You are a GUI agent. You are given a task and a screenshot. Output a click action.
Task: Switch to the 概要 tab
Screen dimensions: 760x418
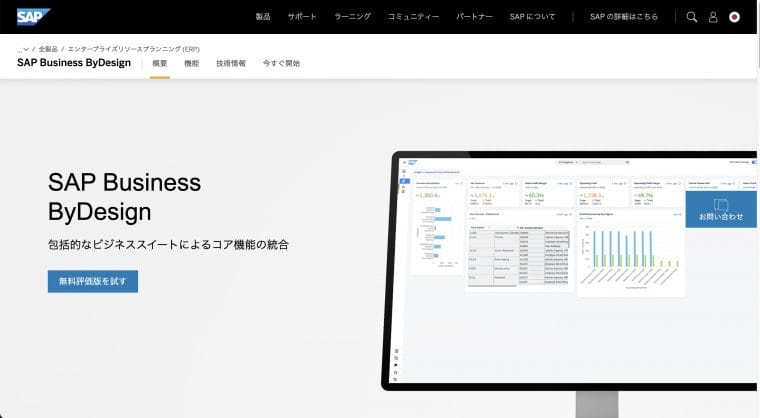[x=159, y=63]
